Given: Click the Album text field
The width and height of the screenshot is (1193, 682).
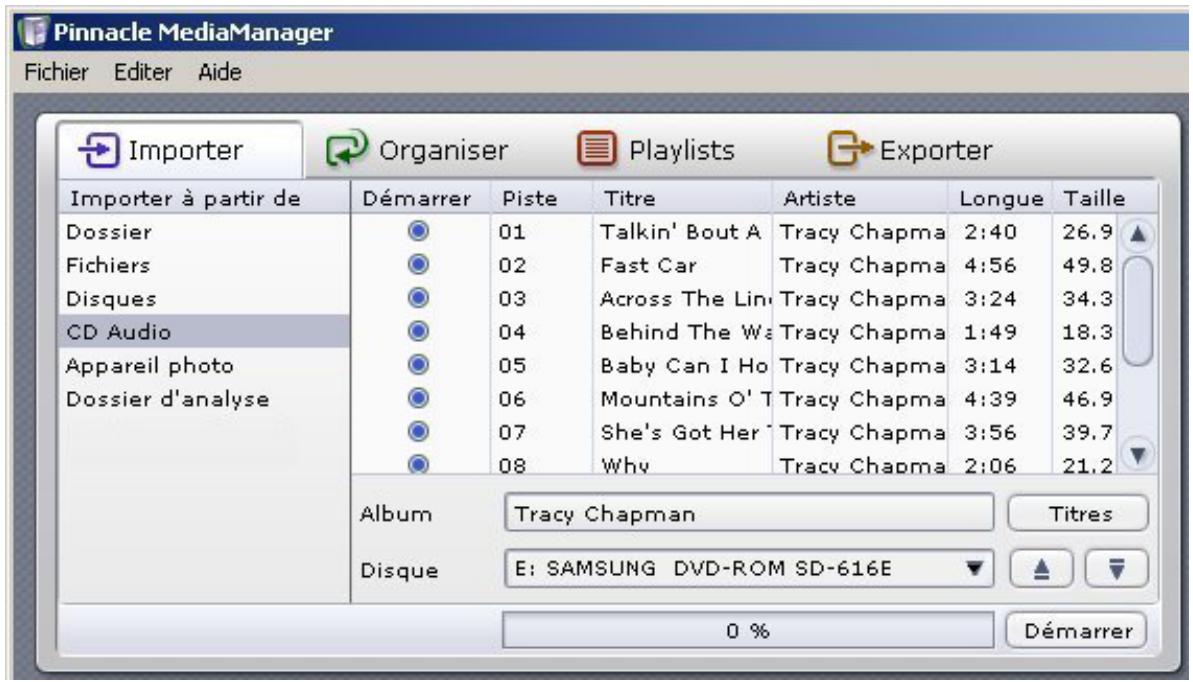Looking at the screenshot, I should tap(749, 514).
